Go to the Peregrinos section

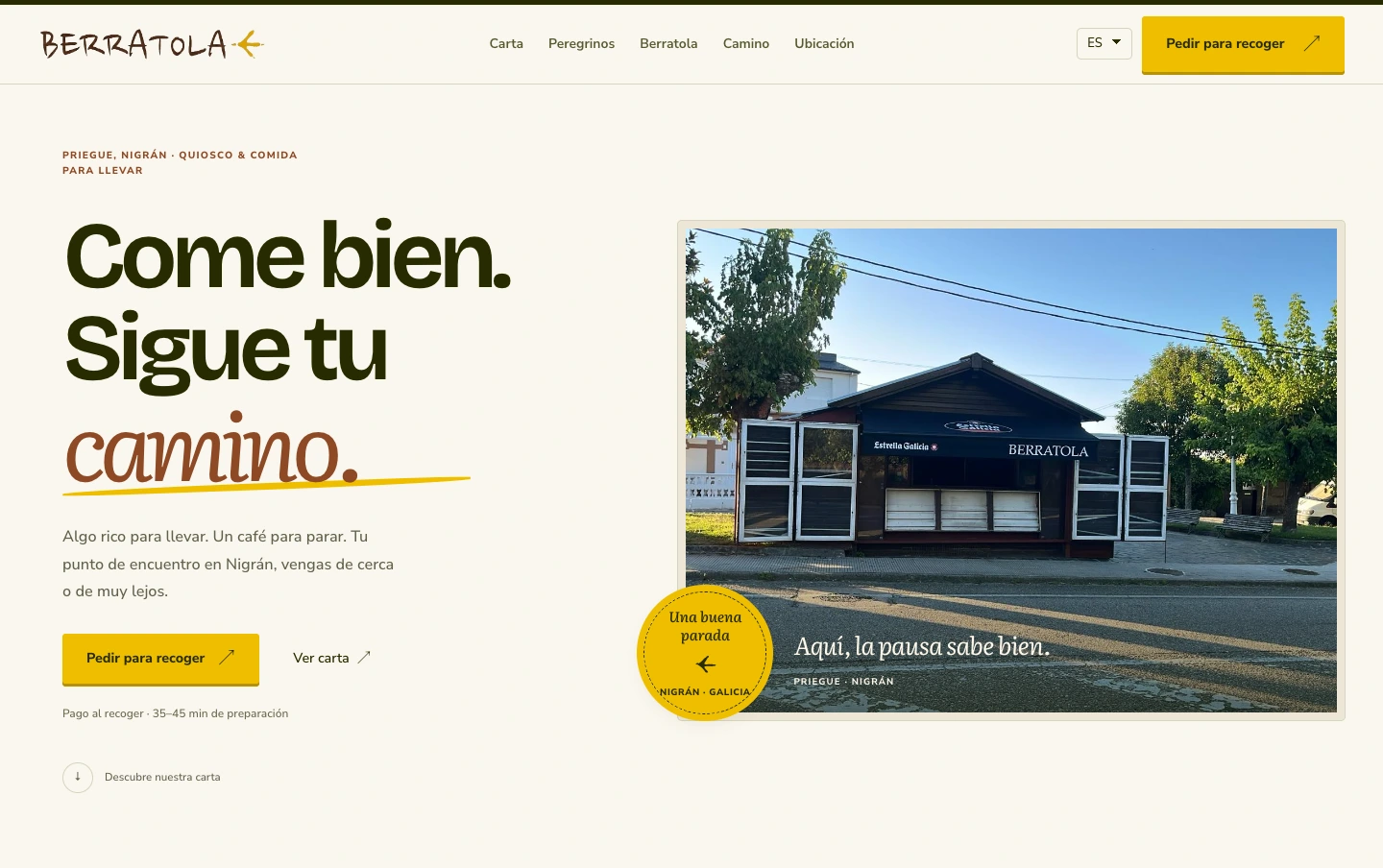pos(581,43)
